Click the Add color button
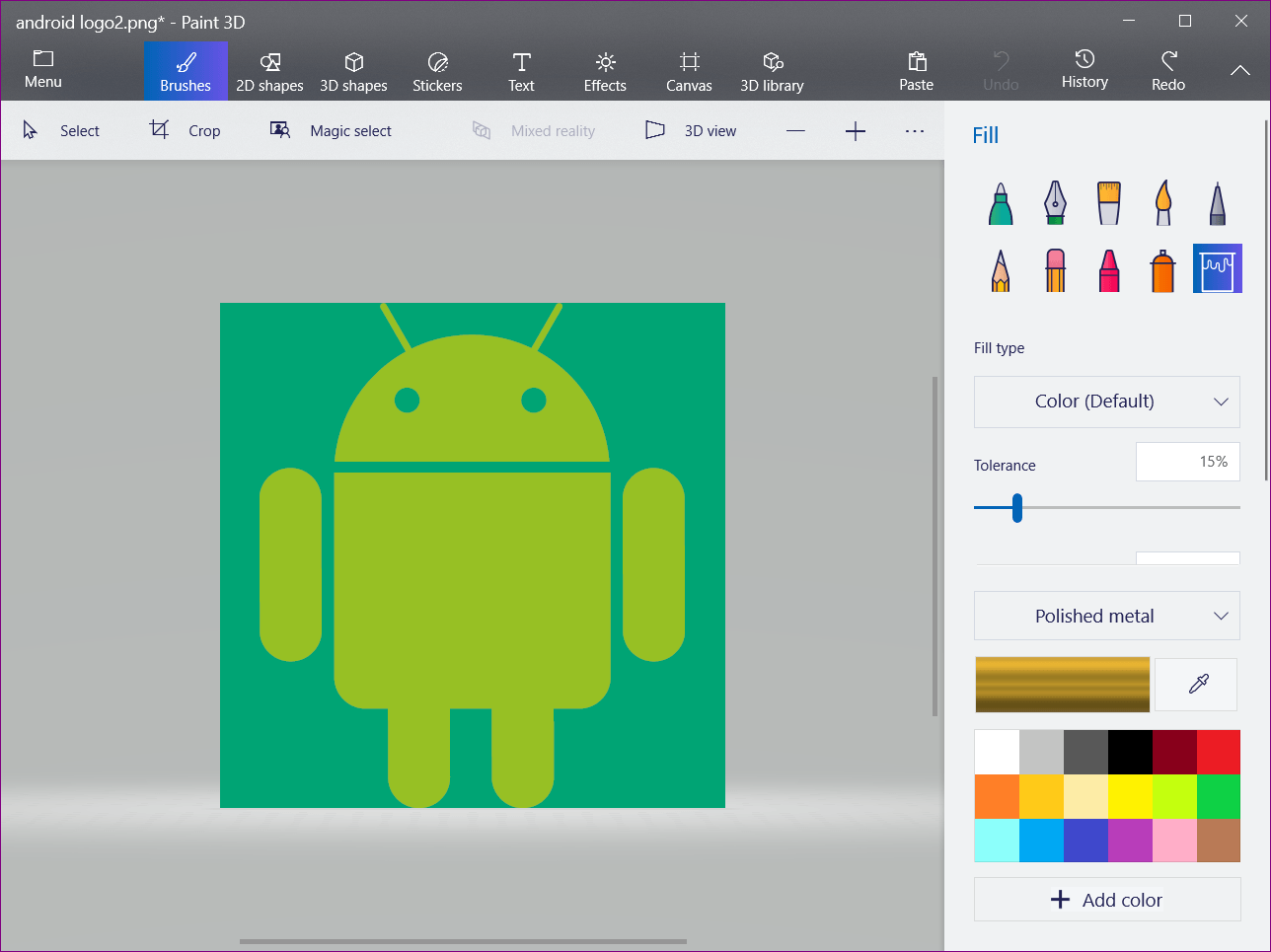 pyautogui.click(x=1106, y=900)
